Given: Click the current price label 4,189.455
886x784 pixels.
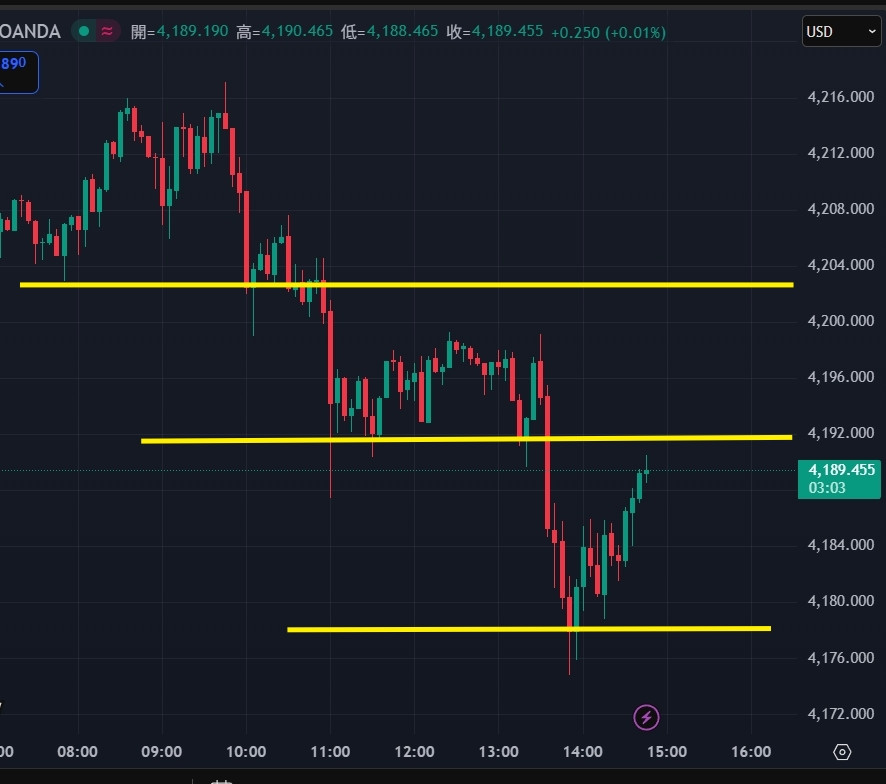Looking at the screenshot, I should [x=840, y=470].
